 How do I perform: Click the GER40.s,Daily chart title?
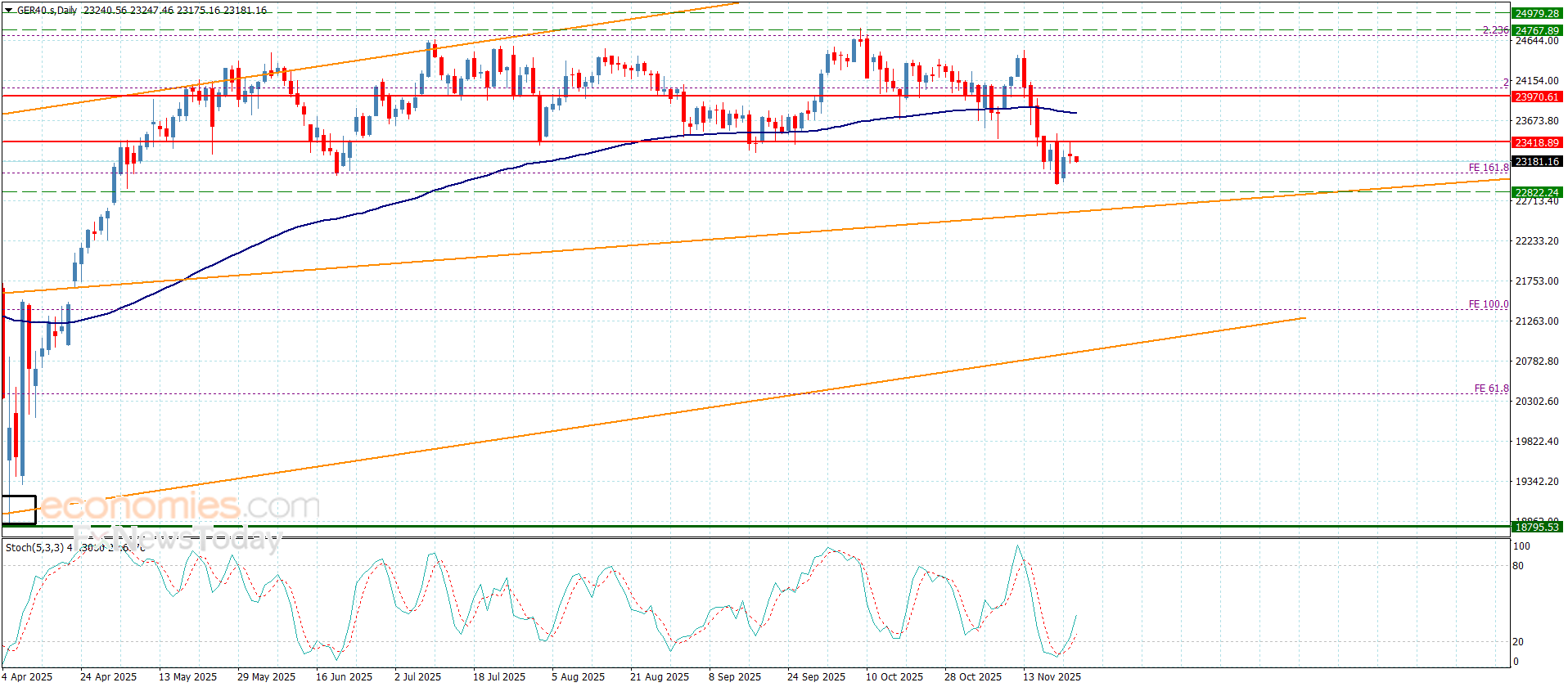coord(47,11)
